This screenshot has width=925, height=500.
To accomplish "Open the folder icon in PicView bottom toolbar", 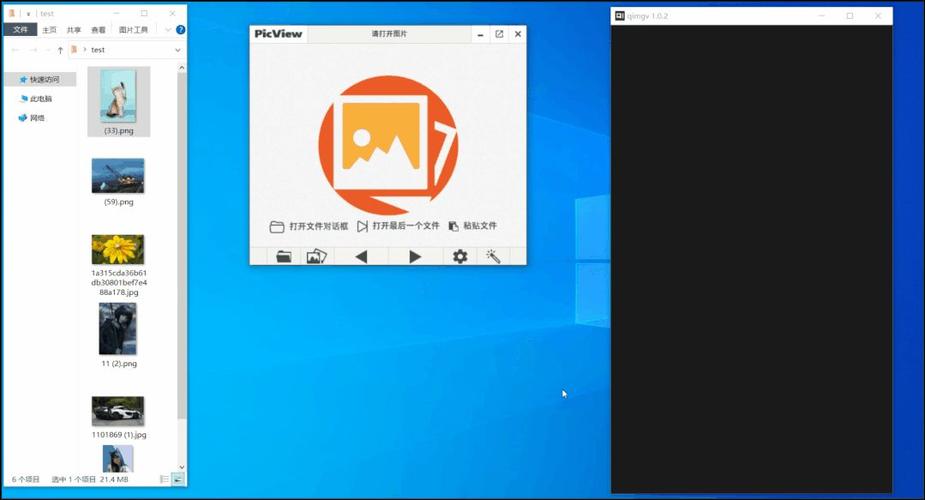I will 284,256.
